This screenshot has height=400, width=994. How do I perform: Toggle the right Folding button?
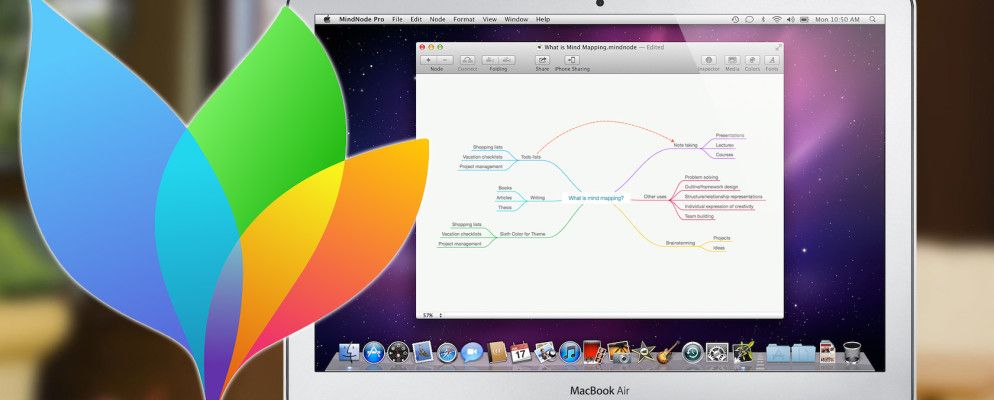(x=506, y=60)
